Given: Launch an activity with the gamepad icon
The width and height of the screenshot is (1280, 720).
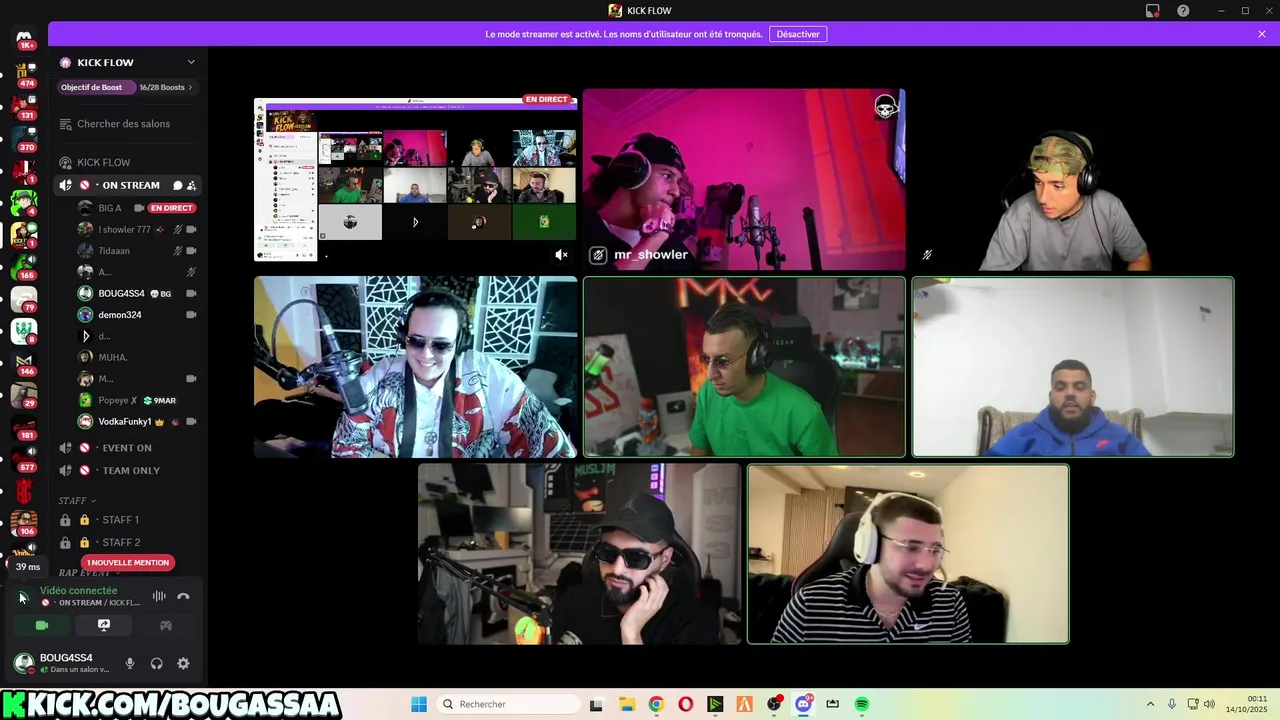Looking at the screenshot, I should (166, 625).
